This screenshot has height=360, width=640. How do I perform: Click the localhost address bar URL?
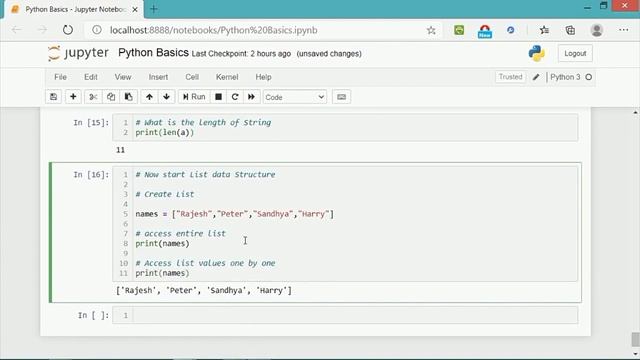coord(213,30)
